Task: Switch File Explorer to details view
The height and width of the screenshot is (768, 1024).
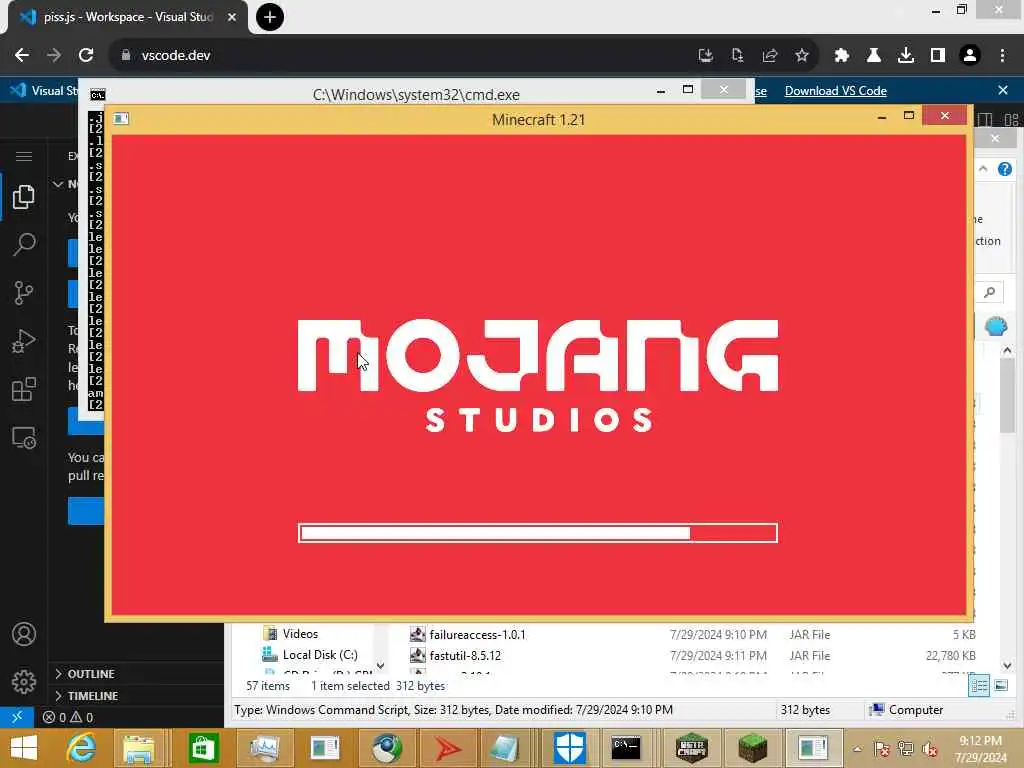Action: (979, 686)
